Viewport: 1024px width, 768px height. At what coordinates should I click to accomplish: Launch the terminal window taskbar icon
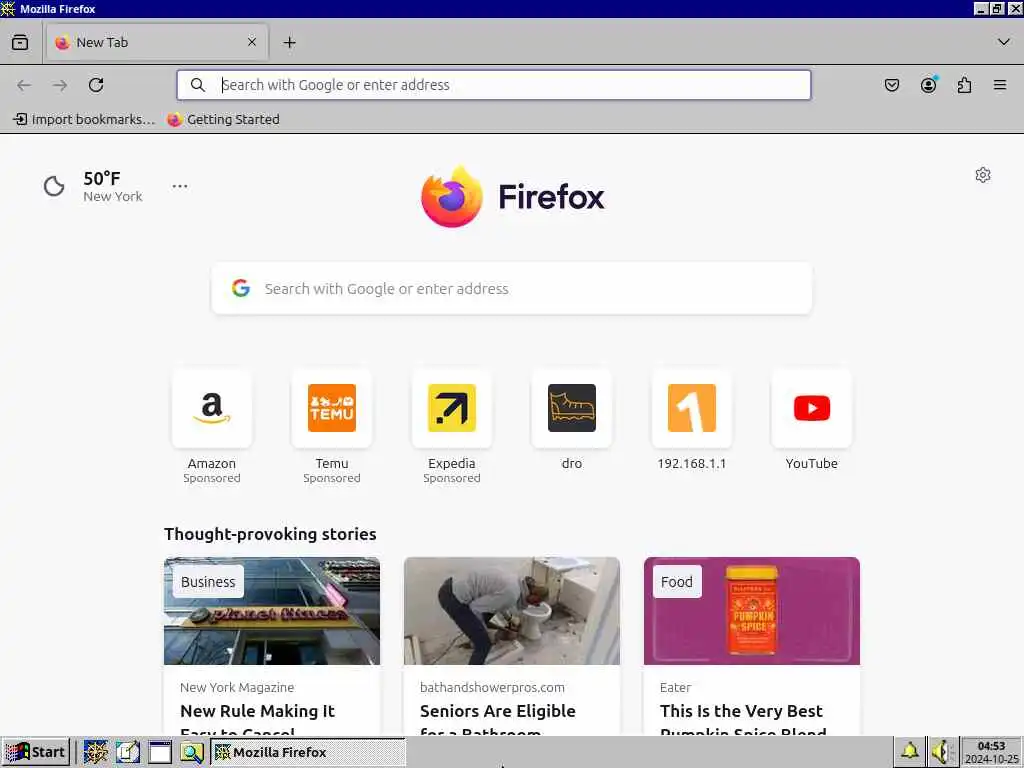pyautogui.click(x=160, y=752)
